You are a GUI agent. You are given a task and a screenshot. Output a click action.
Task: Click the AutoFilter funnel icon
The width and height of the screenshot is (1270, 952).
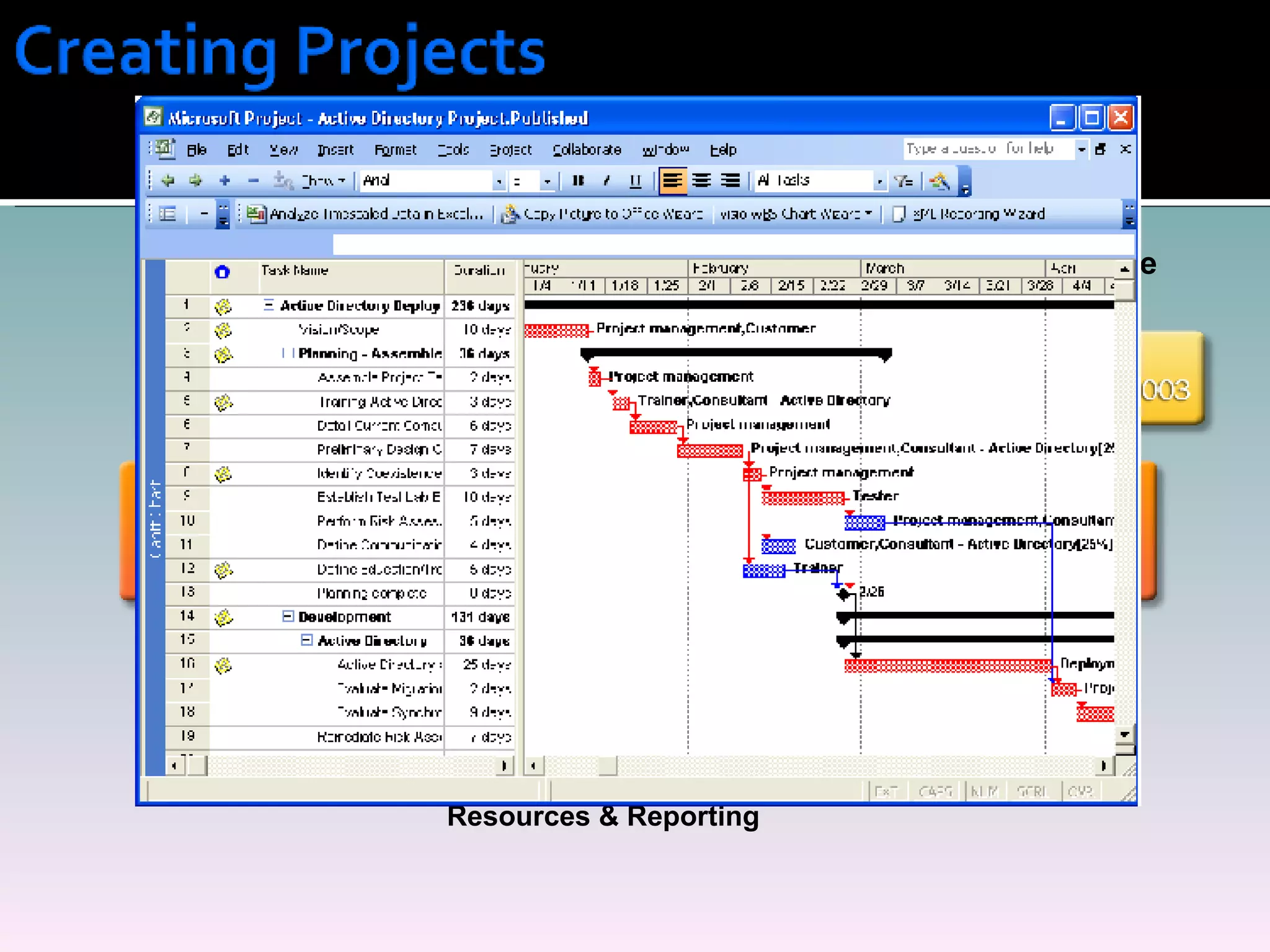(x=903, y=180)
